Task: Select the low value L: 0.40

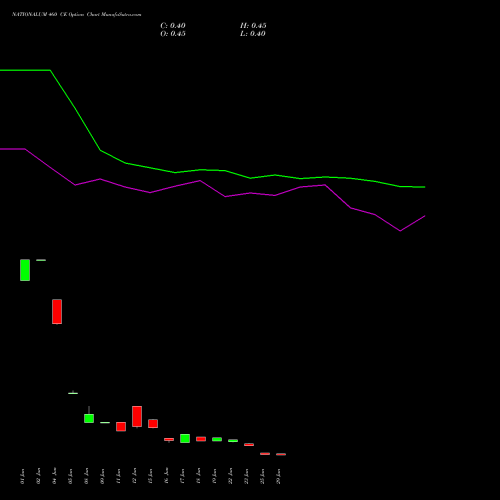Action: 253,34
